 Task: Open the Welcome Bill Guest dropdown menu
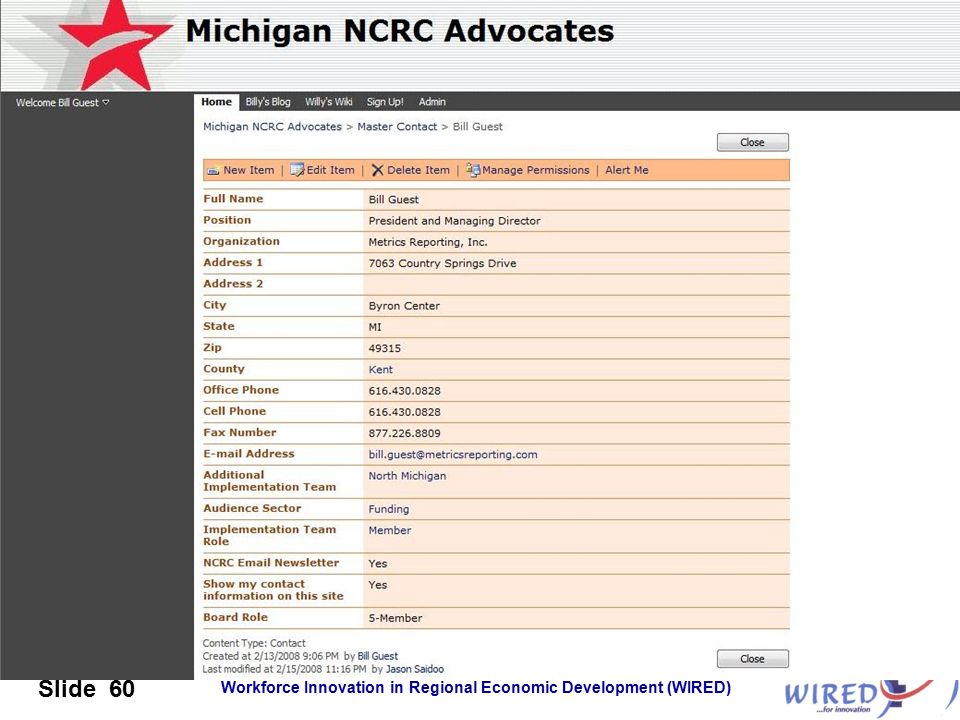coord(62,103)
